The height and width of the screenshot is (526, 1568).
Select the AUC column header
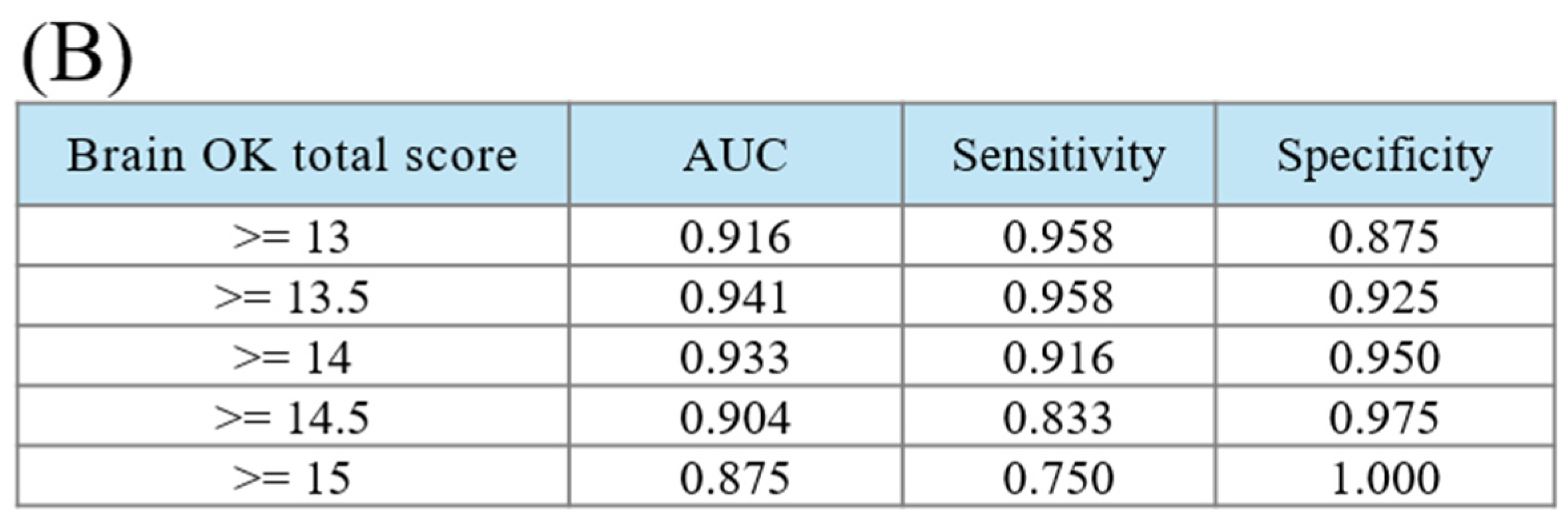click(735, 156)
